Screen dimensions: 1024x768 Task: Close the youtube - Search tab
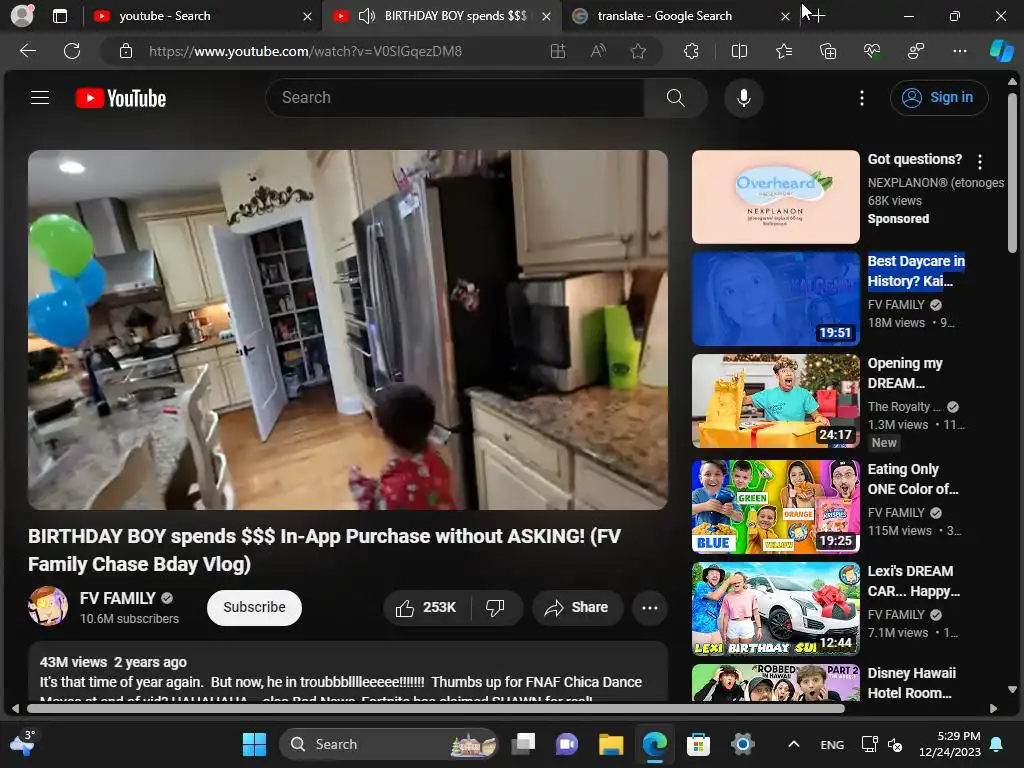[308, 16]
